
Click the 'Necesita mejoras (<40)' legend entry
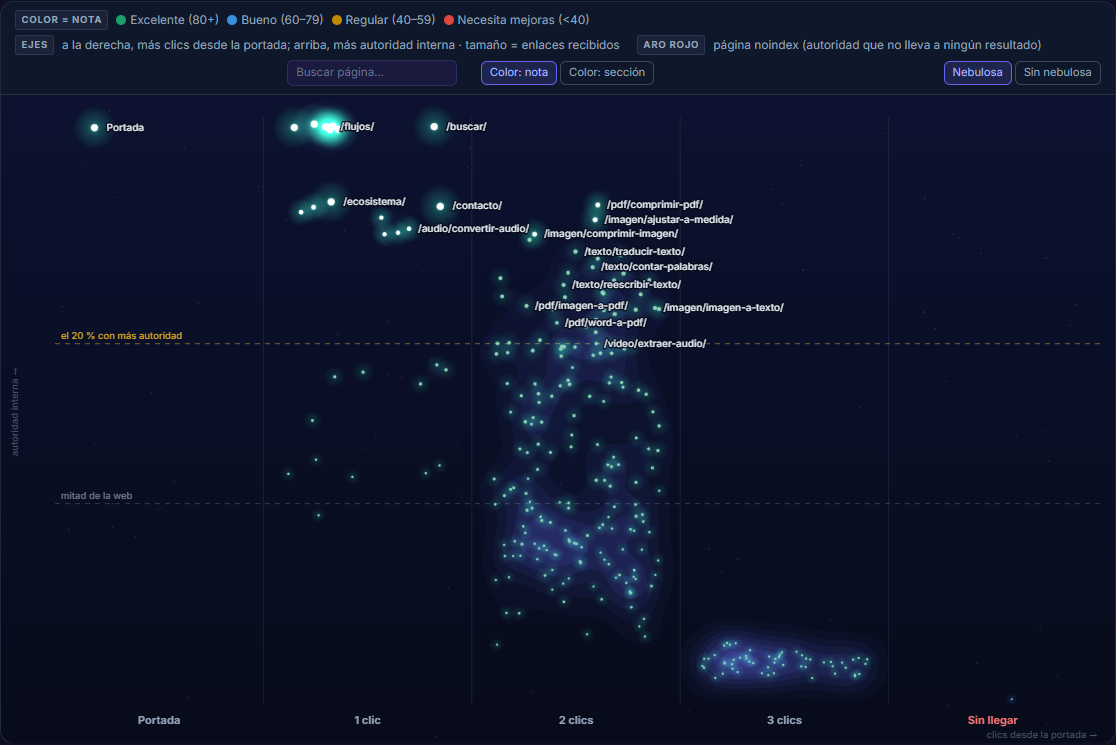click(x=517, y=20)
